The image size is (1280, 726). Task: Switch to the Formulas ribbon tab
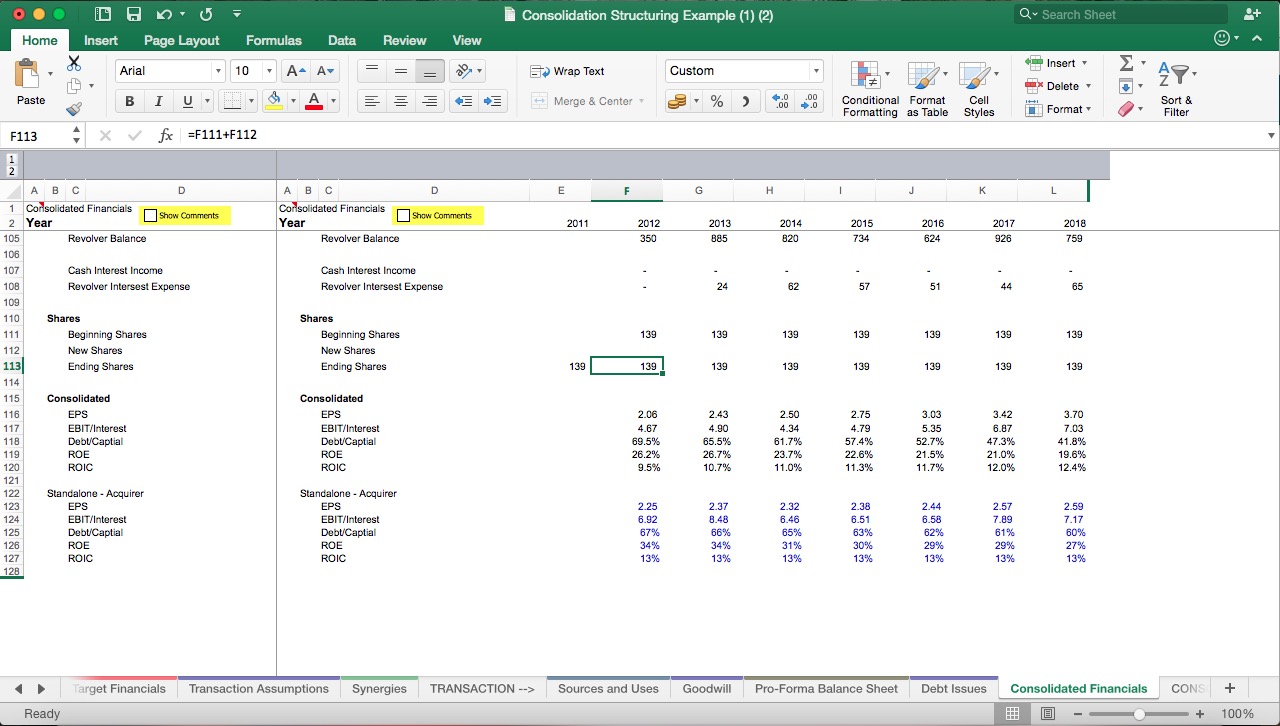coord(273,41)
